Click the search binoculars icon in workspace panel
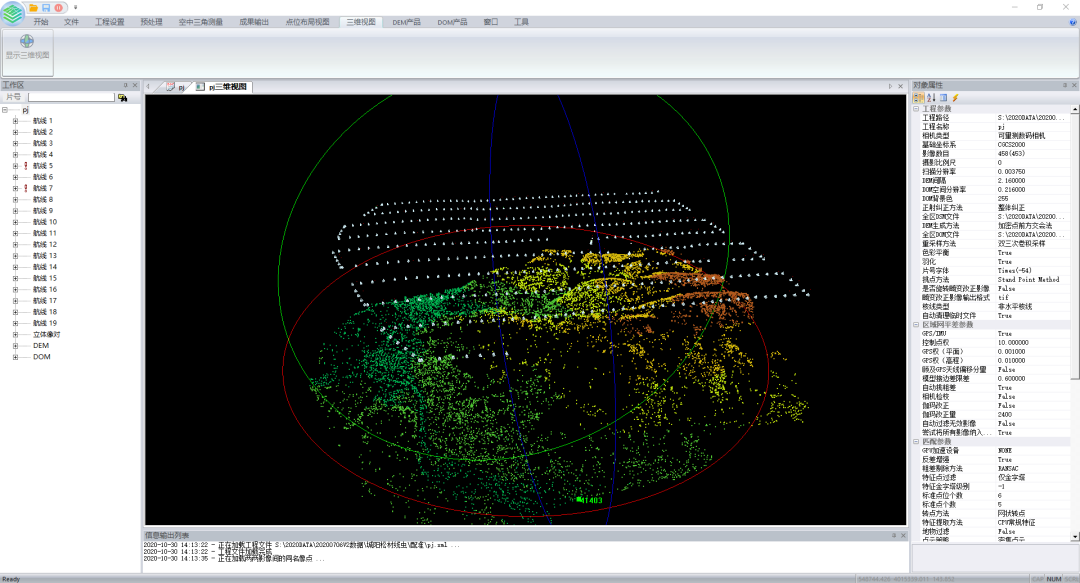1080x583 pixels. point(122,98)
